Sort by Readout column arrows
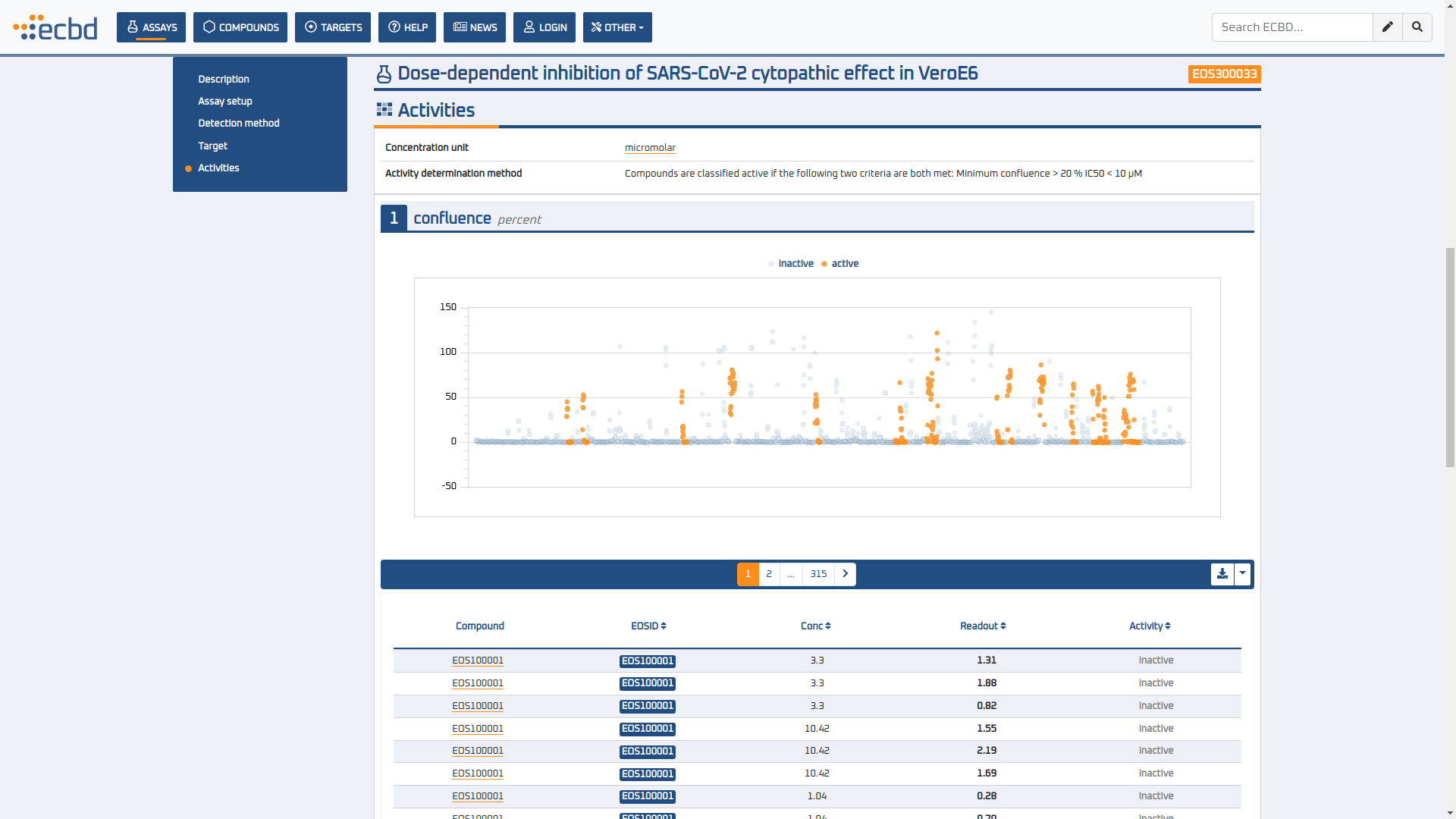This screenshot has height=819, width=1456. point(1003,626)
